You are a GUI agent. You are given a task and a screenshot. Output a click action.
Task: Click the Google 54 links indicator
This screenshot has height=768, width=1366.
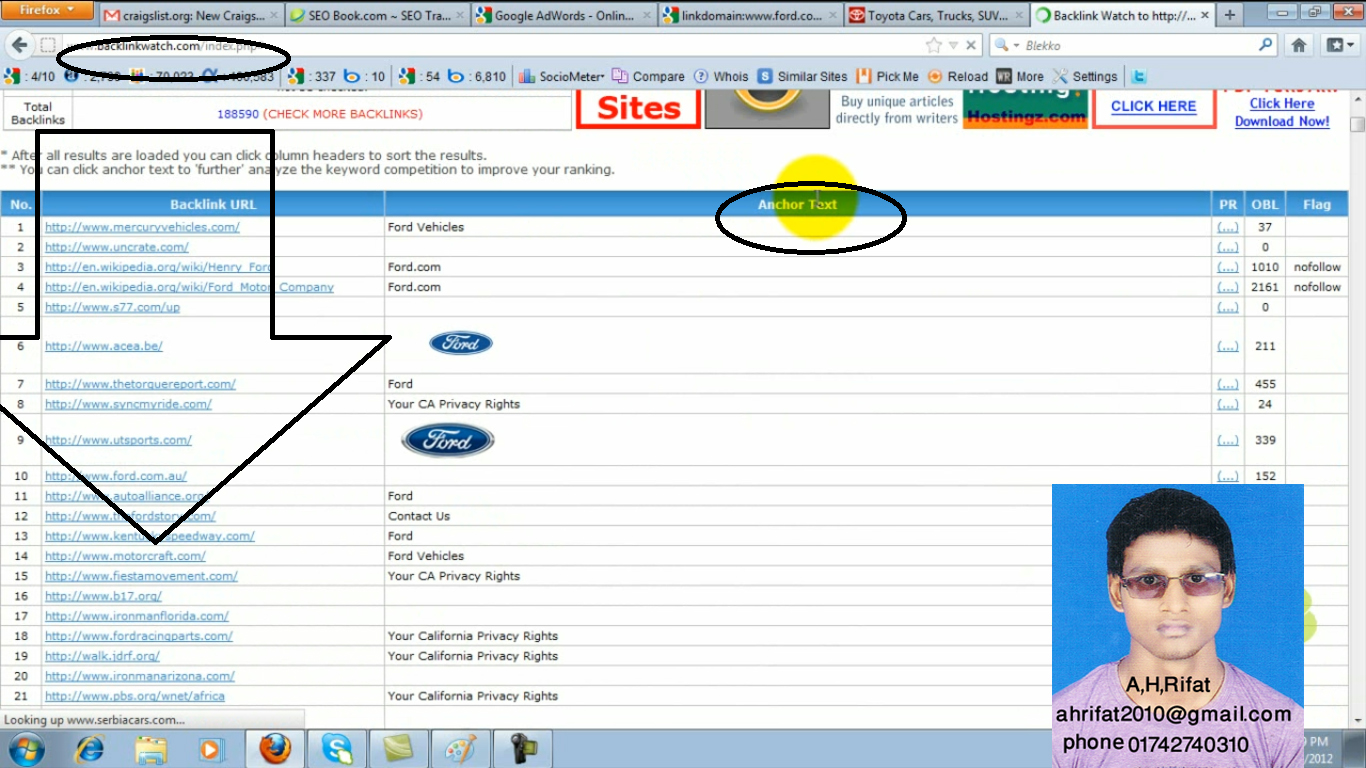coord(419,76)
